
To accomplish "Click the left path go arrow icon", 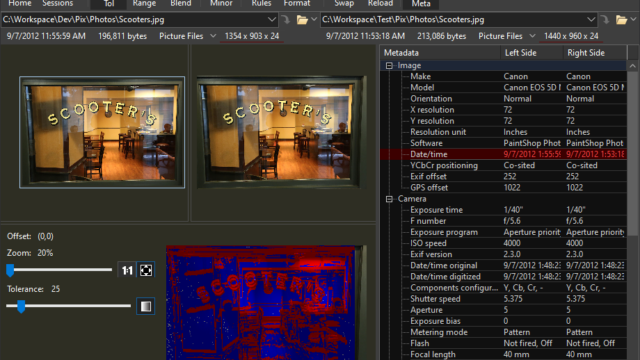I will point(286,20).
